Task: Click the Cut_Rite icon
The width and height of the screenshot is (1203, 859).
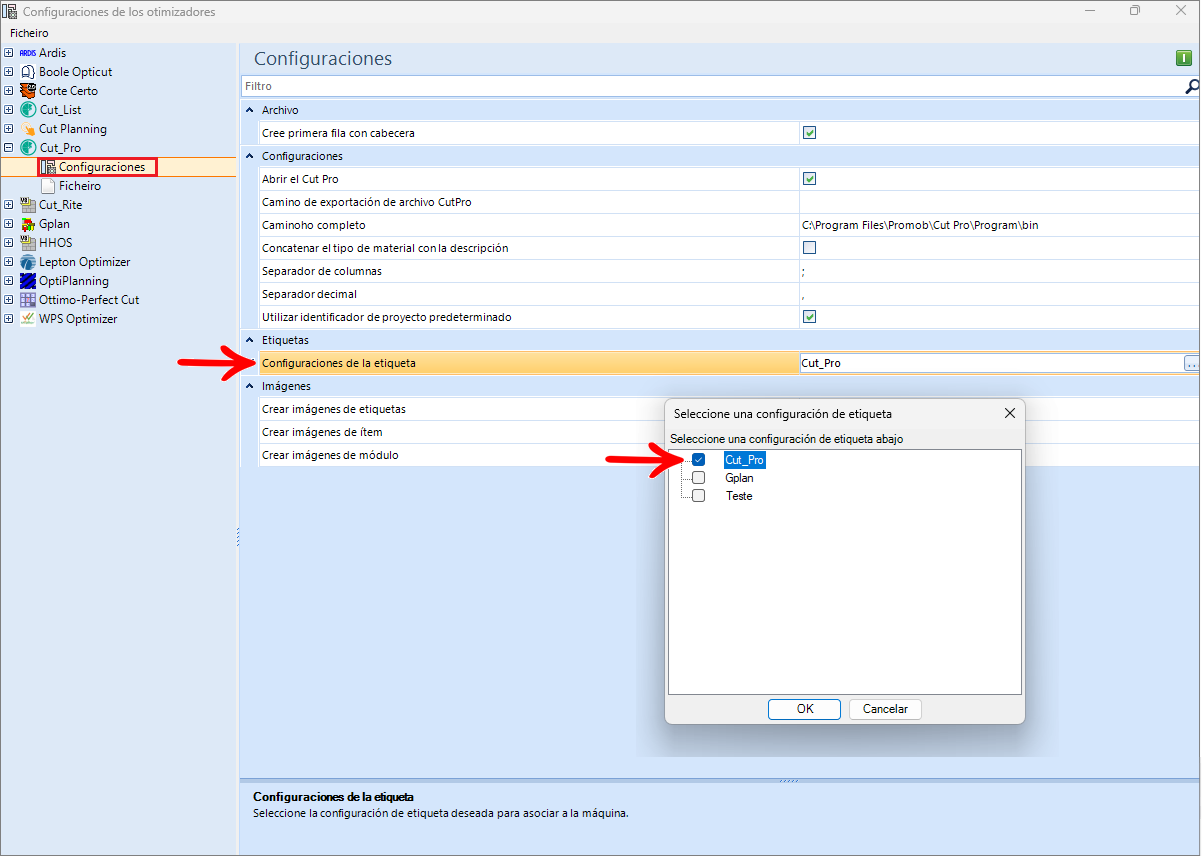Action: tap(28, 205)
